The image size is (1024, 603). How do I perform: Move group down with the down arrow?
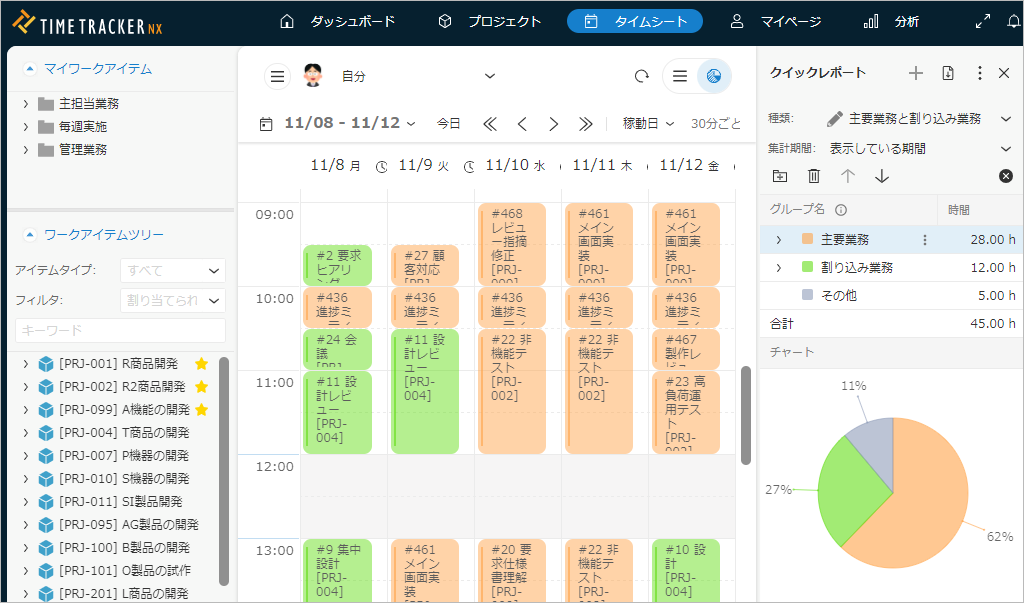click(881, 176)
